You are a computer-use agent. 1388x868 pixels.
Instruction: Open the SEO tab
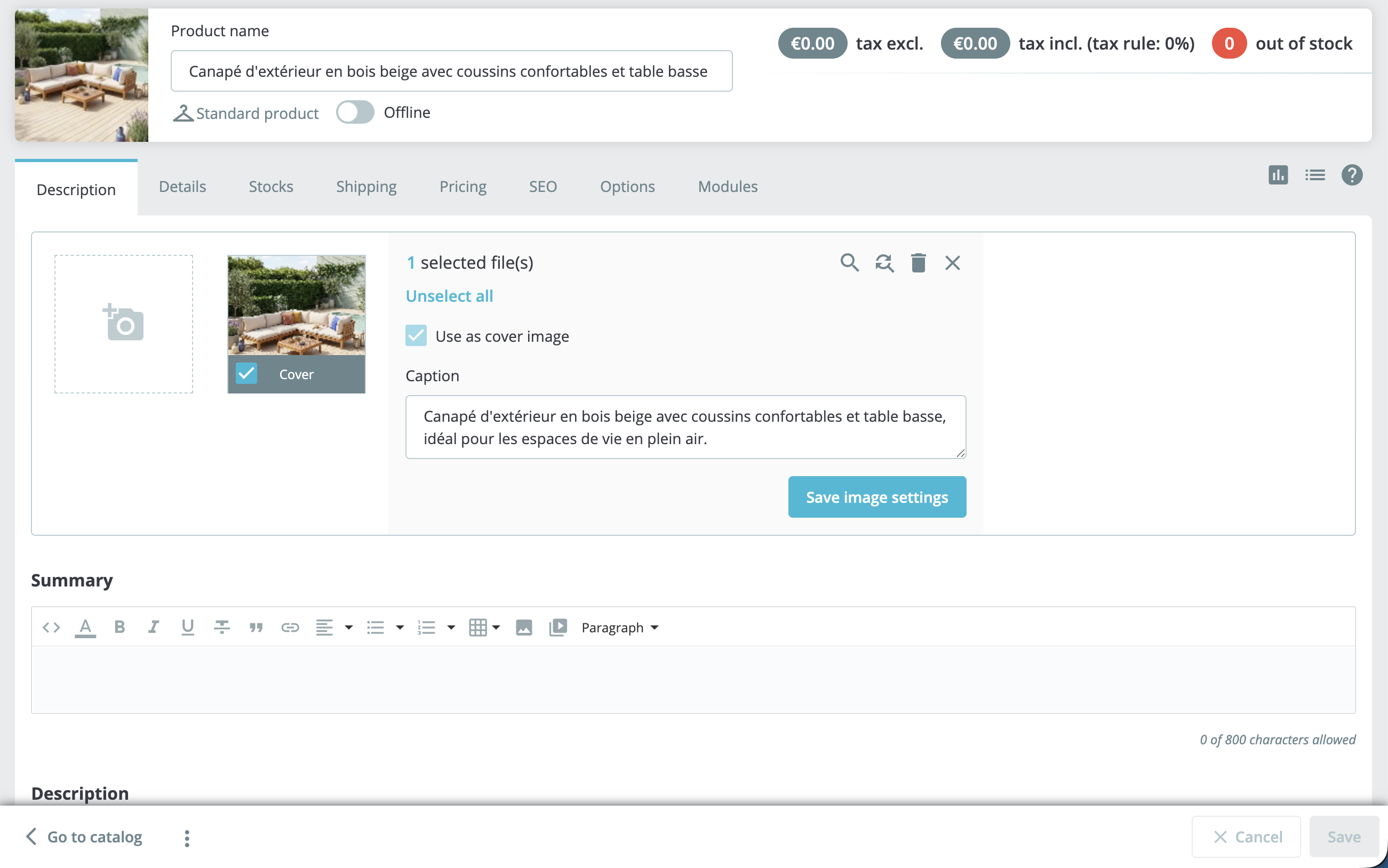click(543, 186)
